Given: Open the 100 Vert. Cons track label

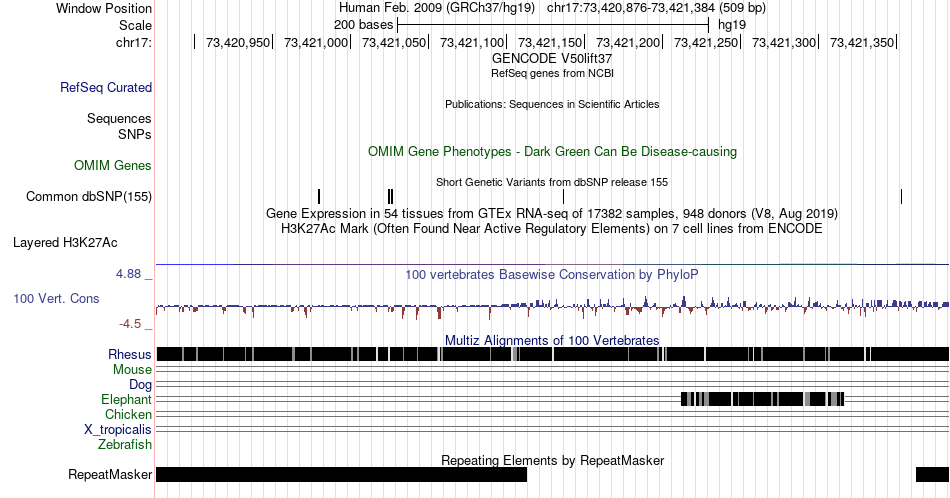Looking at the screenshot, I should [56, 298].
